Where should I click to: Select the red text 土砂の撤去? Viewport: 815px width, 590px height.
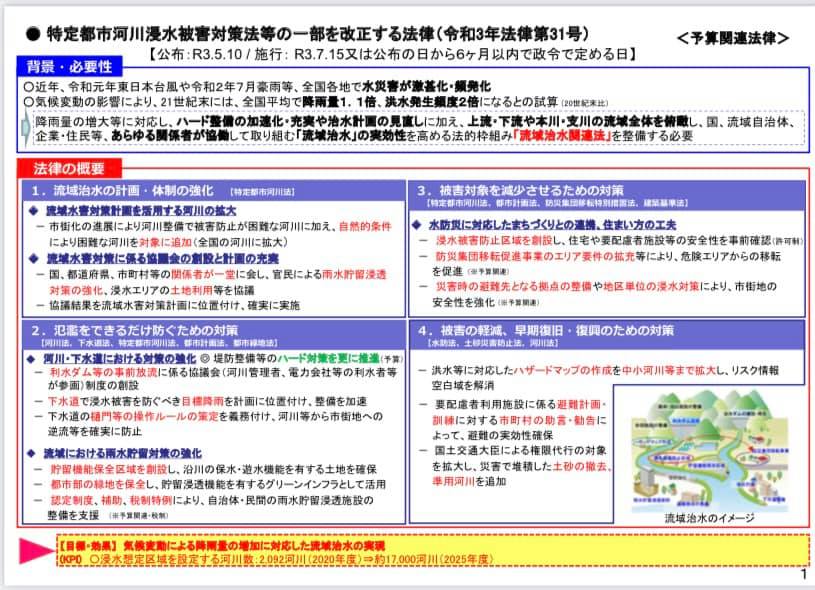coord(580,466)
